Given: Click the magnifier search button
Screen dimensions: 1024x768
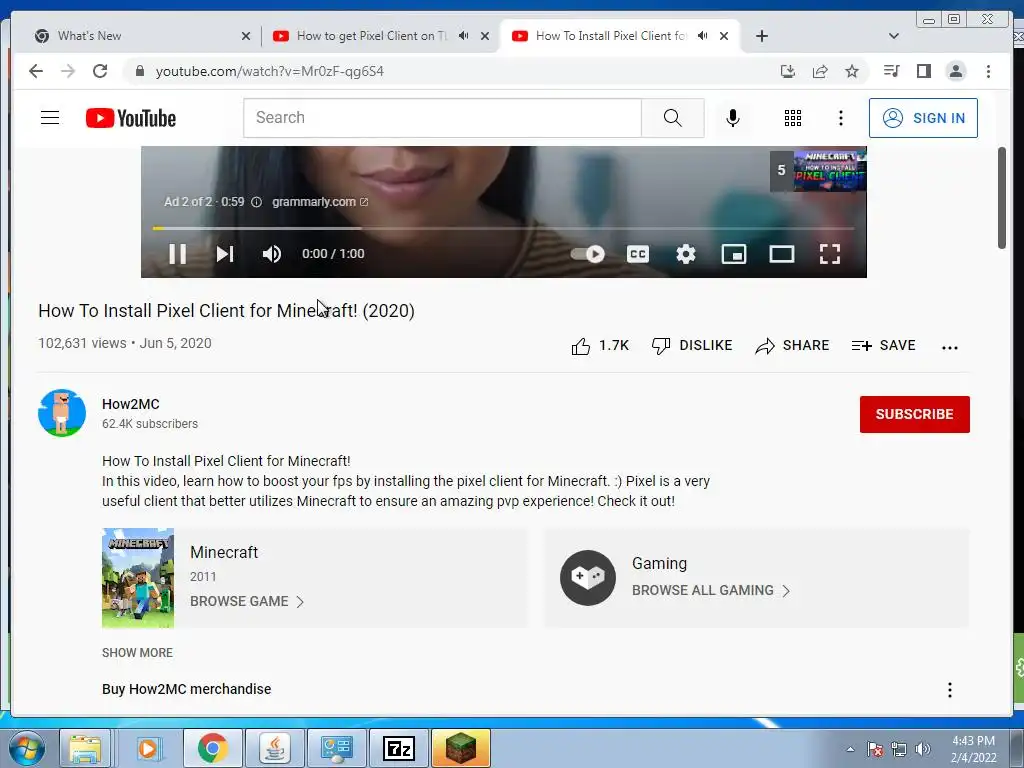Looking at the screenshot, I should (673, 118).
